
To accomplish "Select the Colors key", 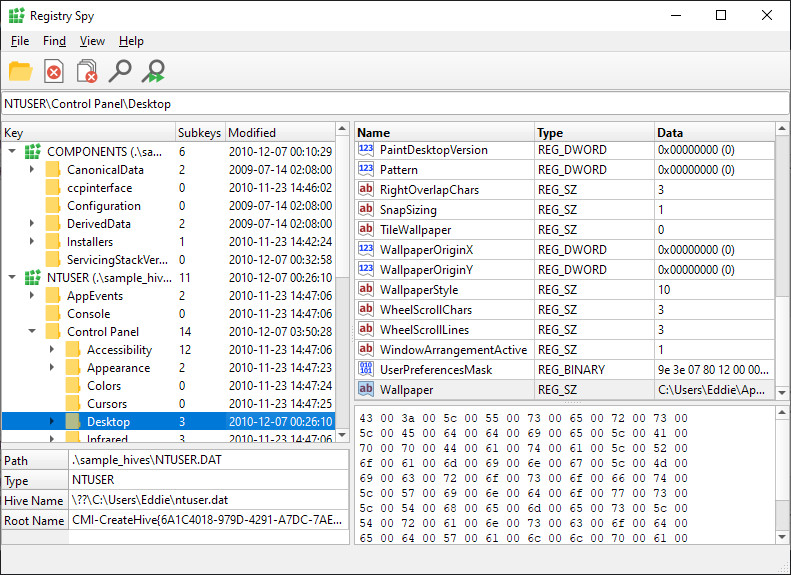I will click(x=104, y=386).
